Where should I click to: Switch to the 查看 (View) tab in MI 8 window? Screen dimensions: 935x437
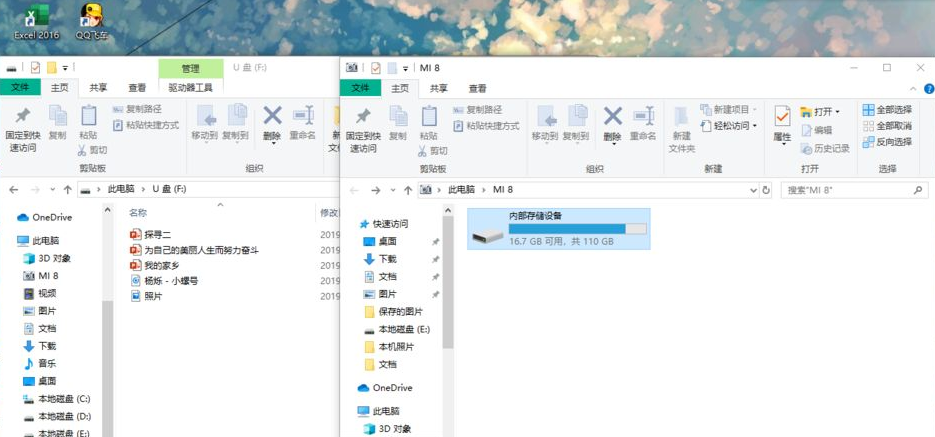tap(477, 88)
